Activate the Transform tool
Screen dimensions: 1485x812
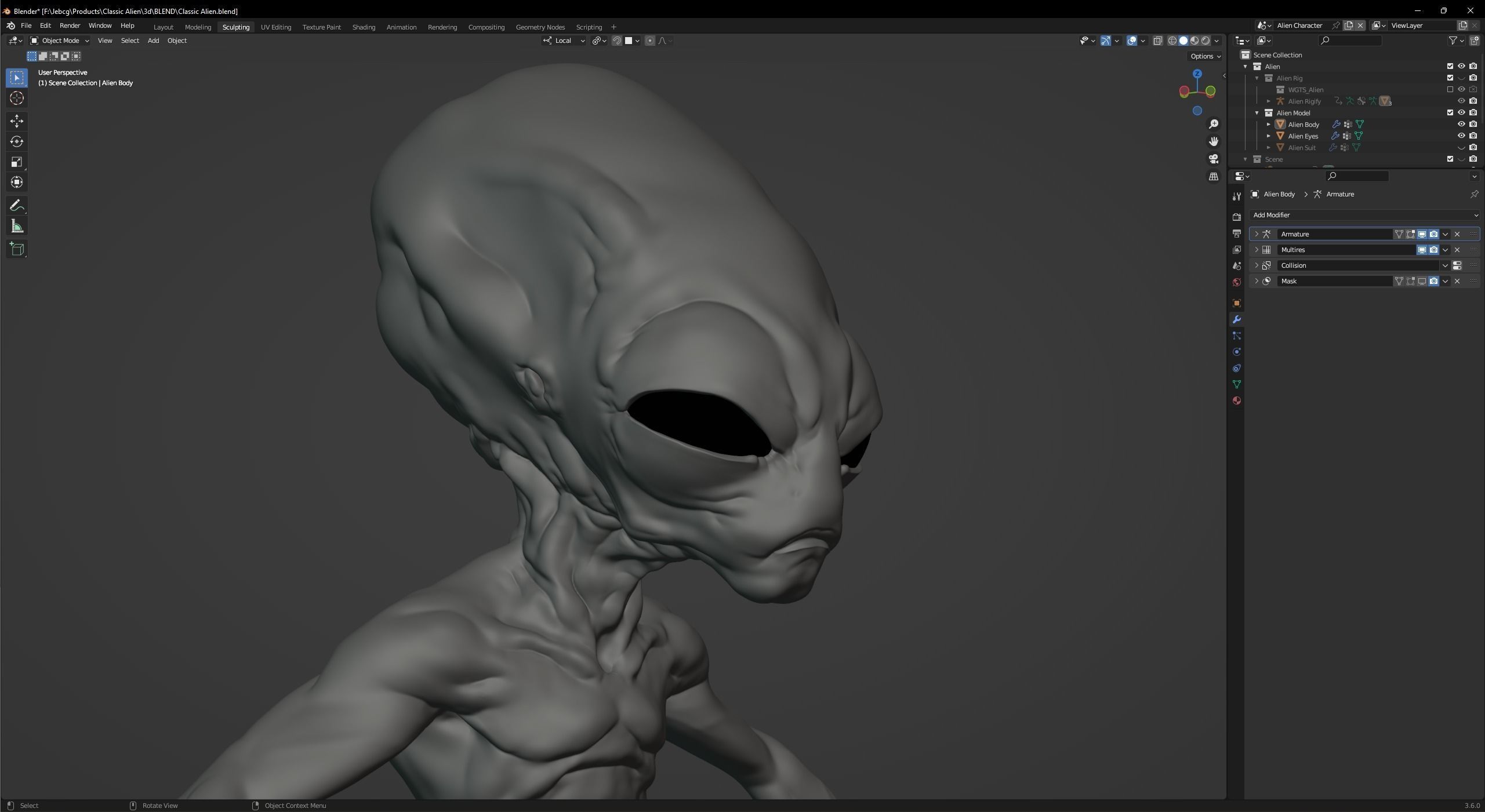(17, 182)
